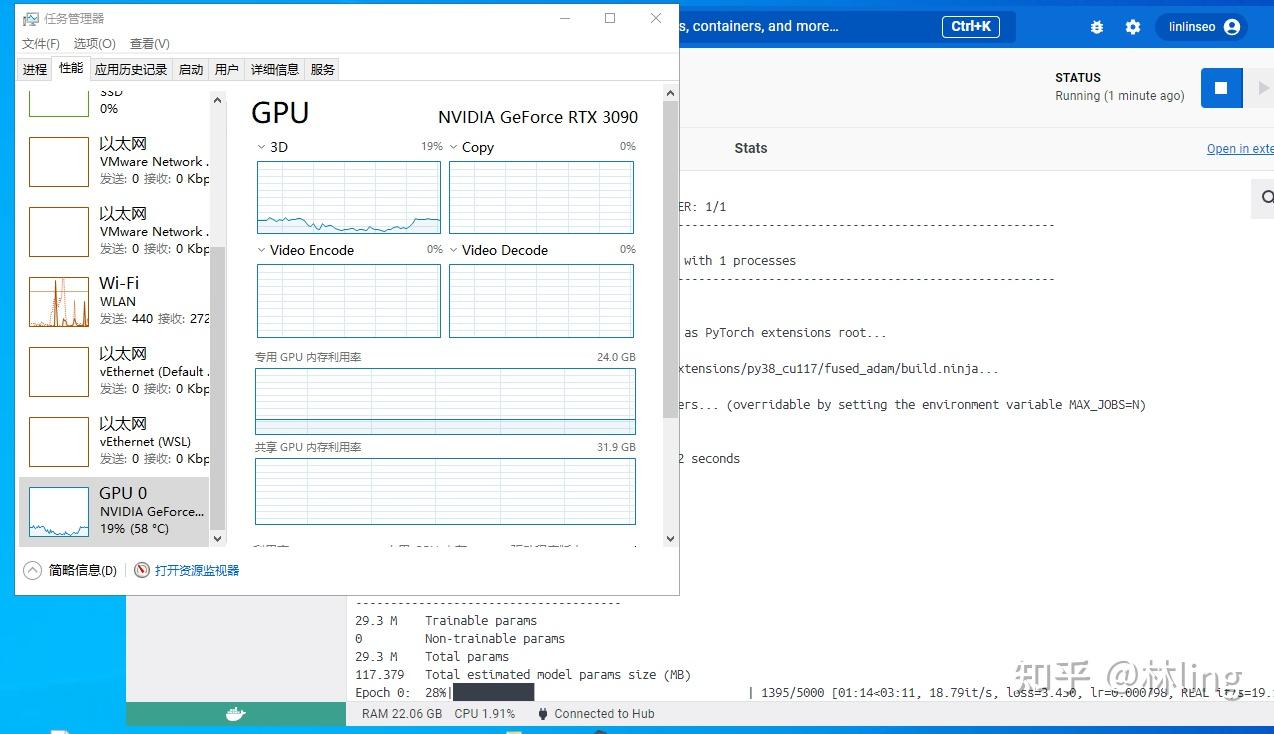Open the Stats tab in Docker
This screenshot has height=734, width=1274.
751,148
